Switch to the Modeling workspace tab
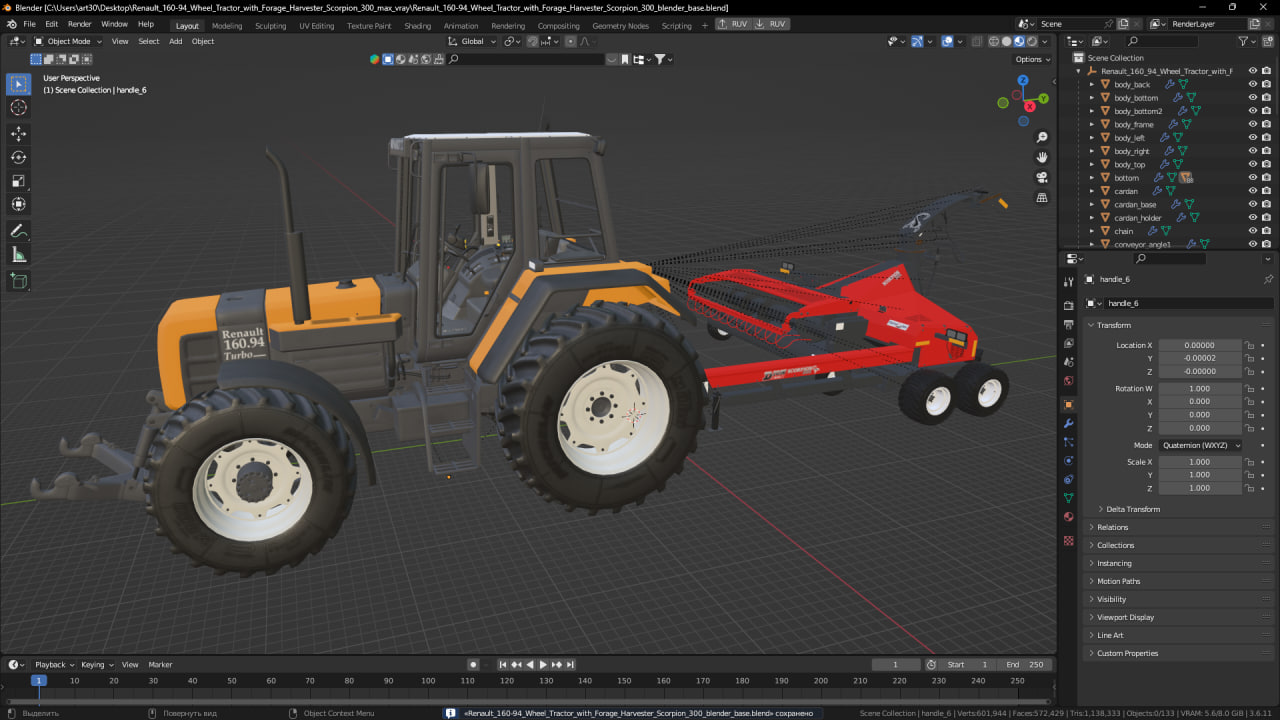Screen dimensions: 1280x720 tap(227, 26)
